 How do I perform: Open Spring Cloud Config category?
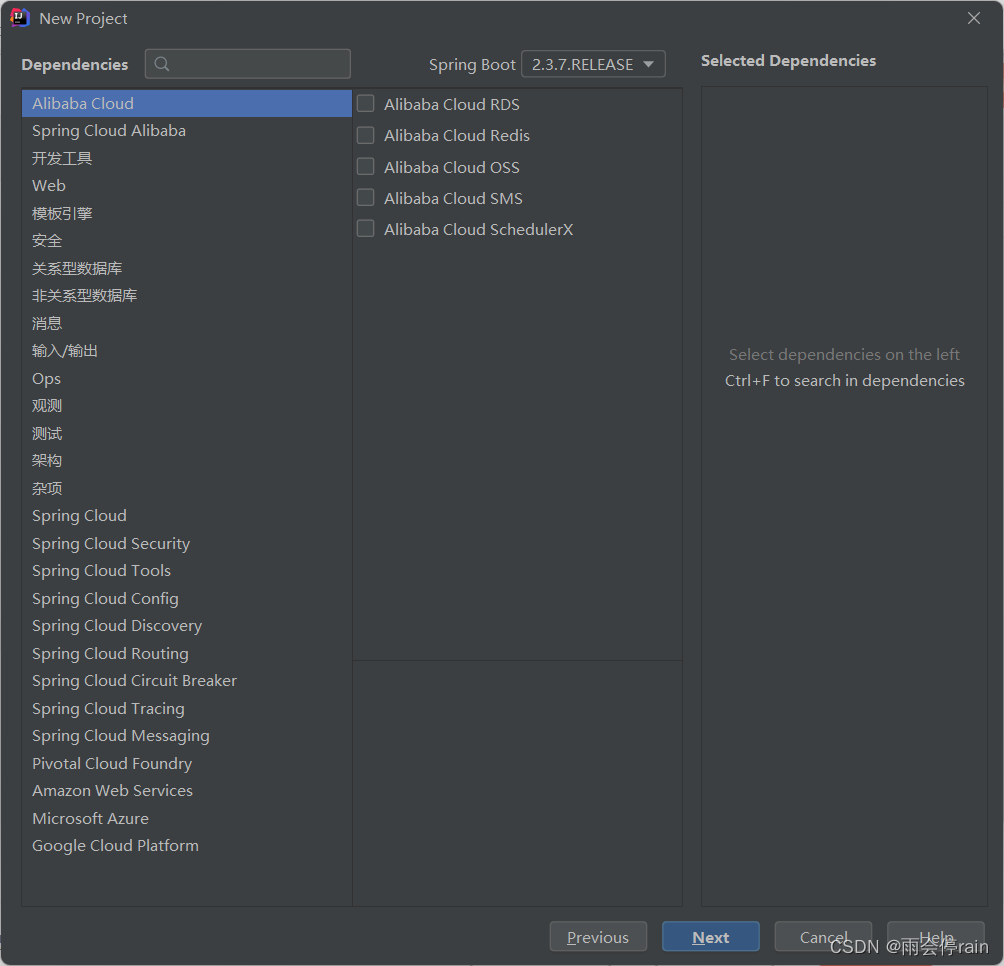(186, 599)
